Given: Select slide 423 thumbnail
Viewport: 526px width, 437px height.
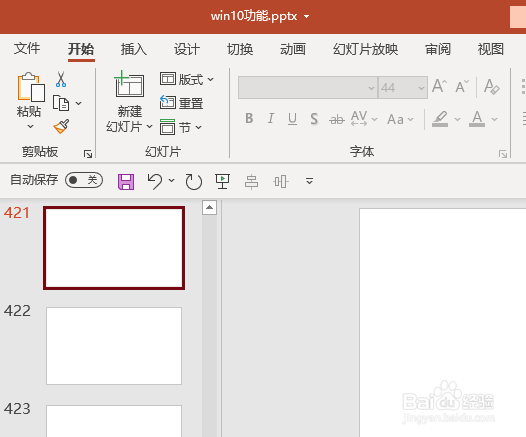Looking at the screenshot, I should [x=114, y=421].
